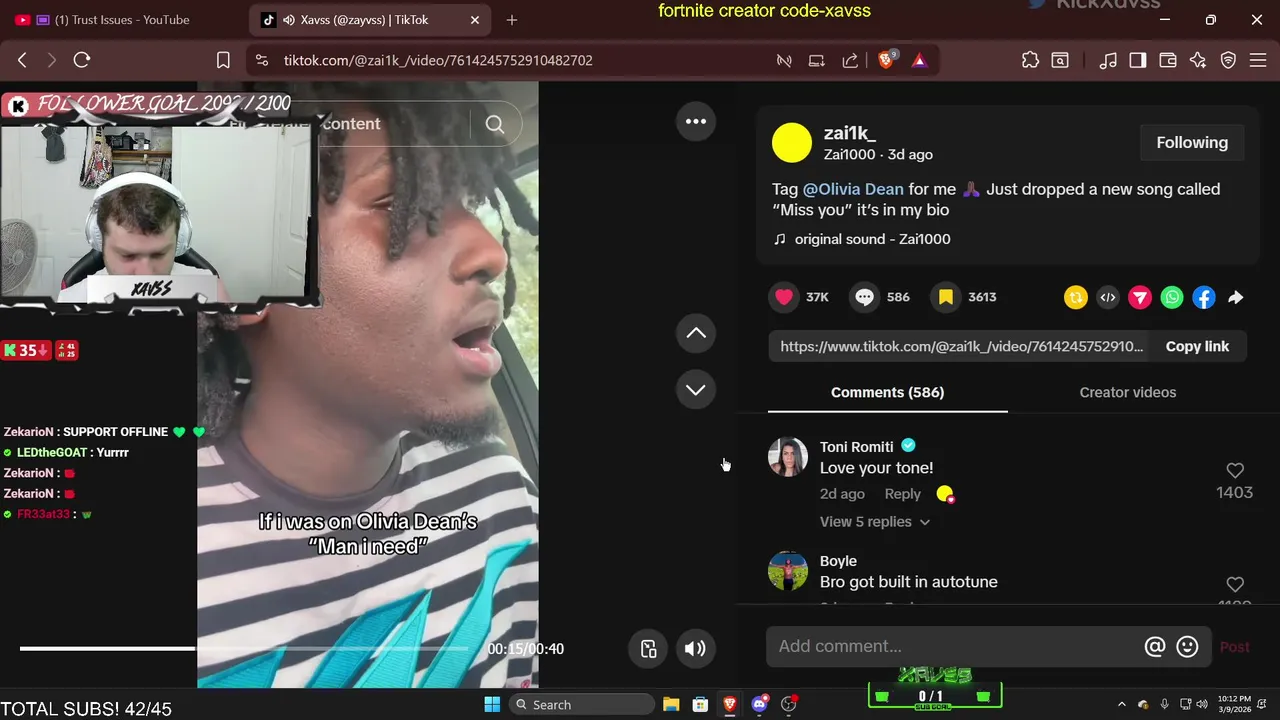Share the video to Facebook
The height and width of the screenshot is (720, 1280).
point(1204,297)
